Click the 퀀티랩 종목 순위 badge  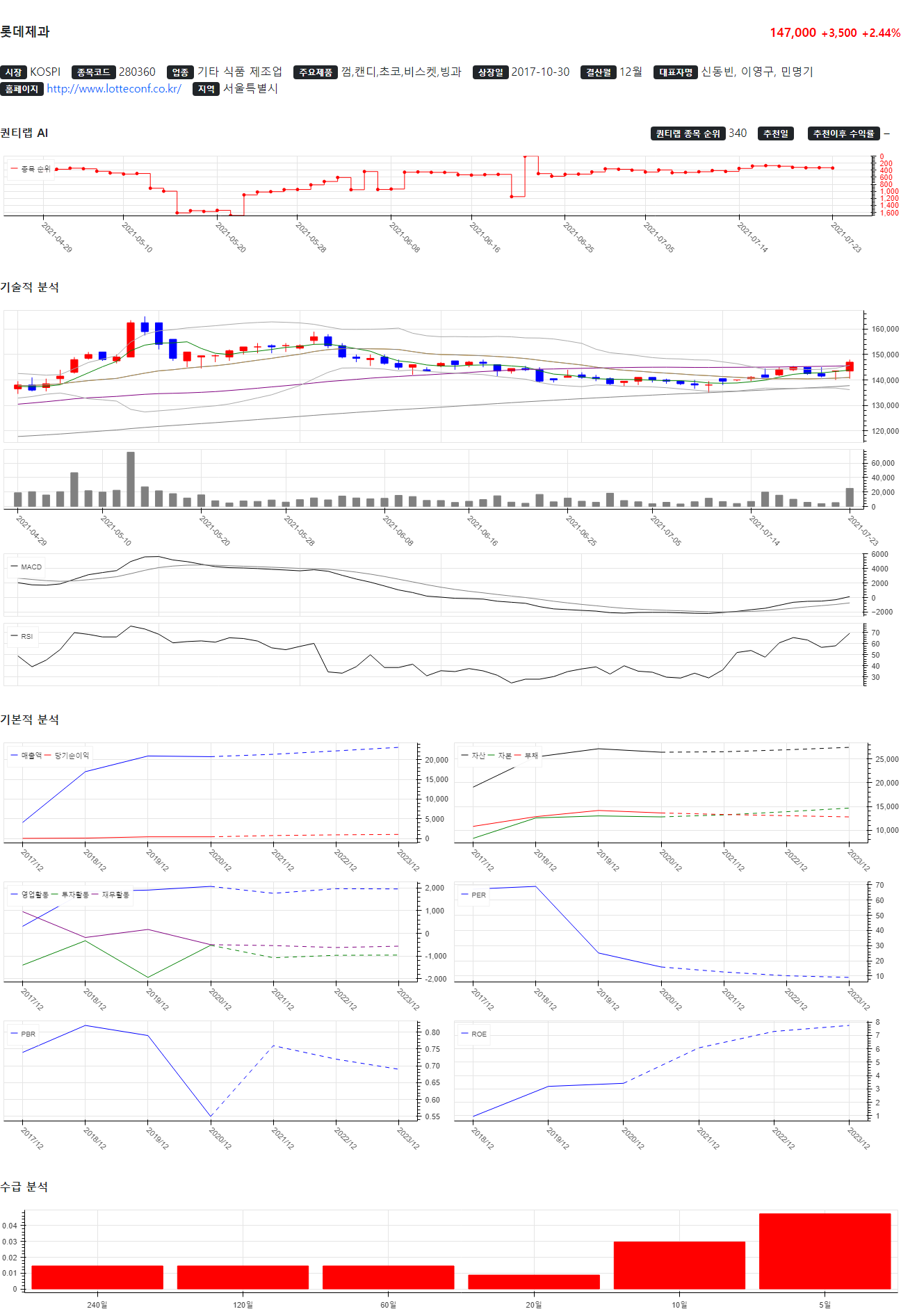click(688, 133)
